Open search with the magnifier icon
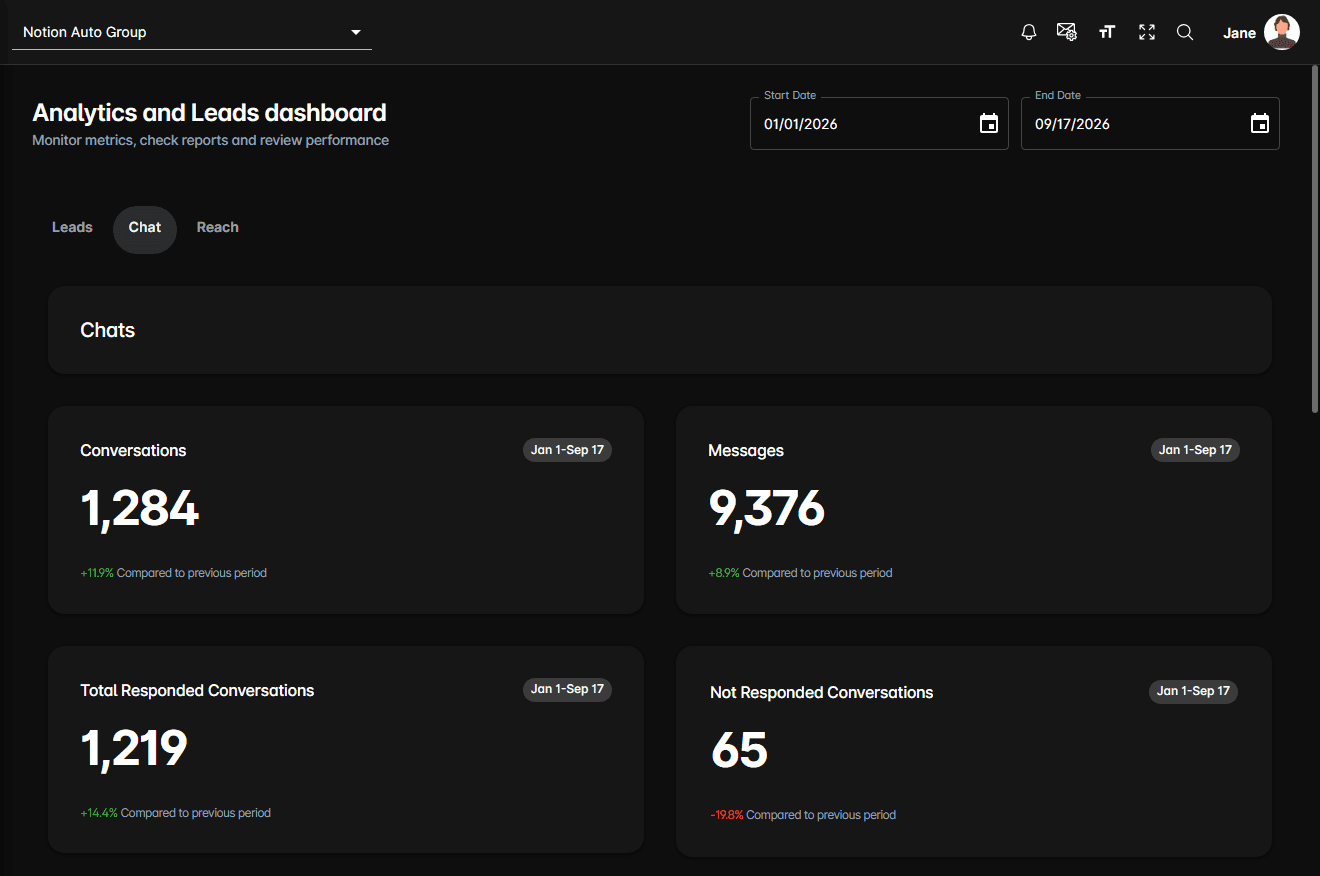This screenshot has height=876, width=1320. [1185, 32]
